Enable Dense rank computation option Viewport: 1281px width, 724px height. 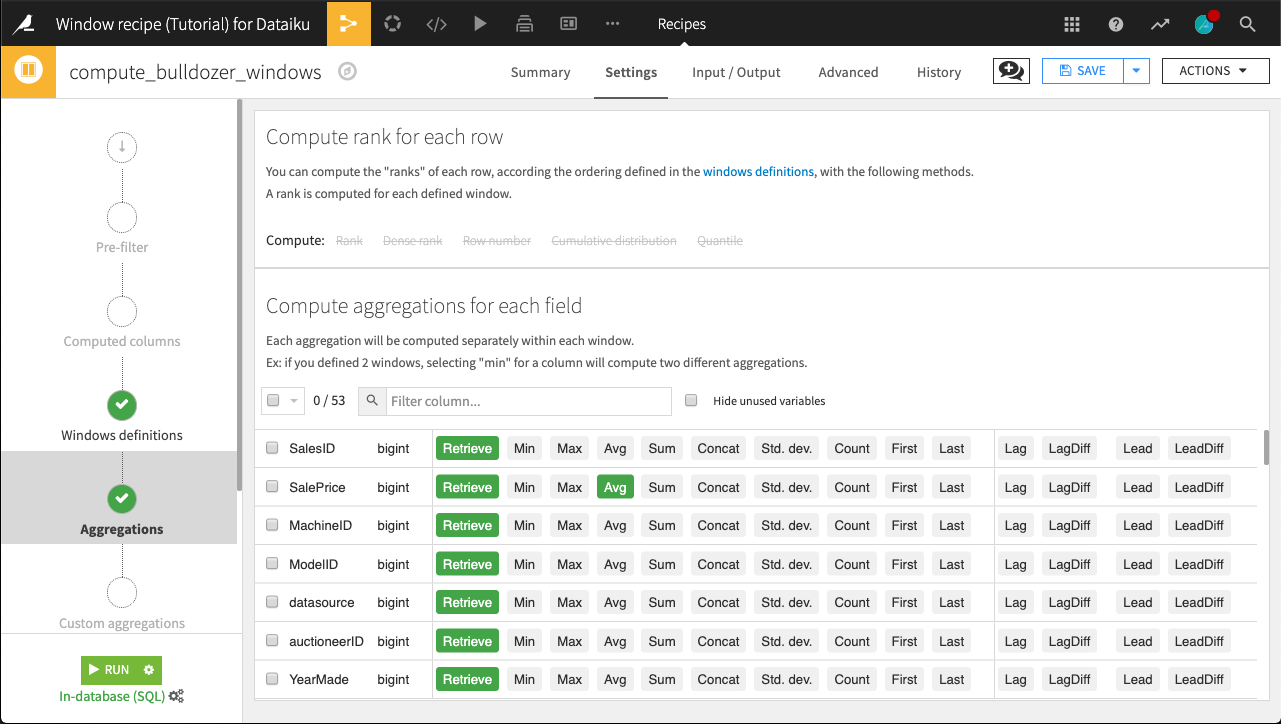click(413, 241)
